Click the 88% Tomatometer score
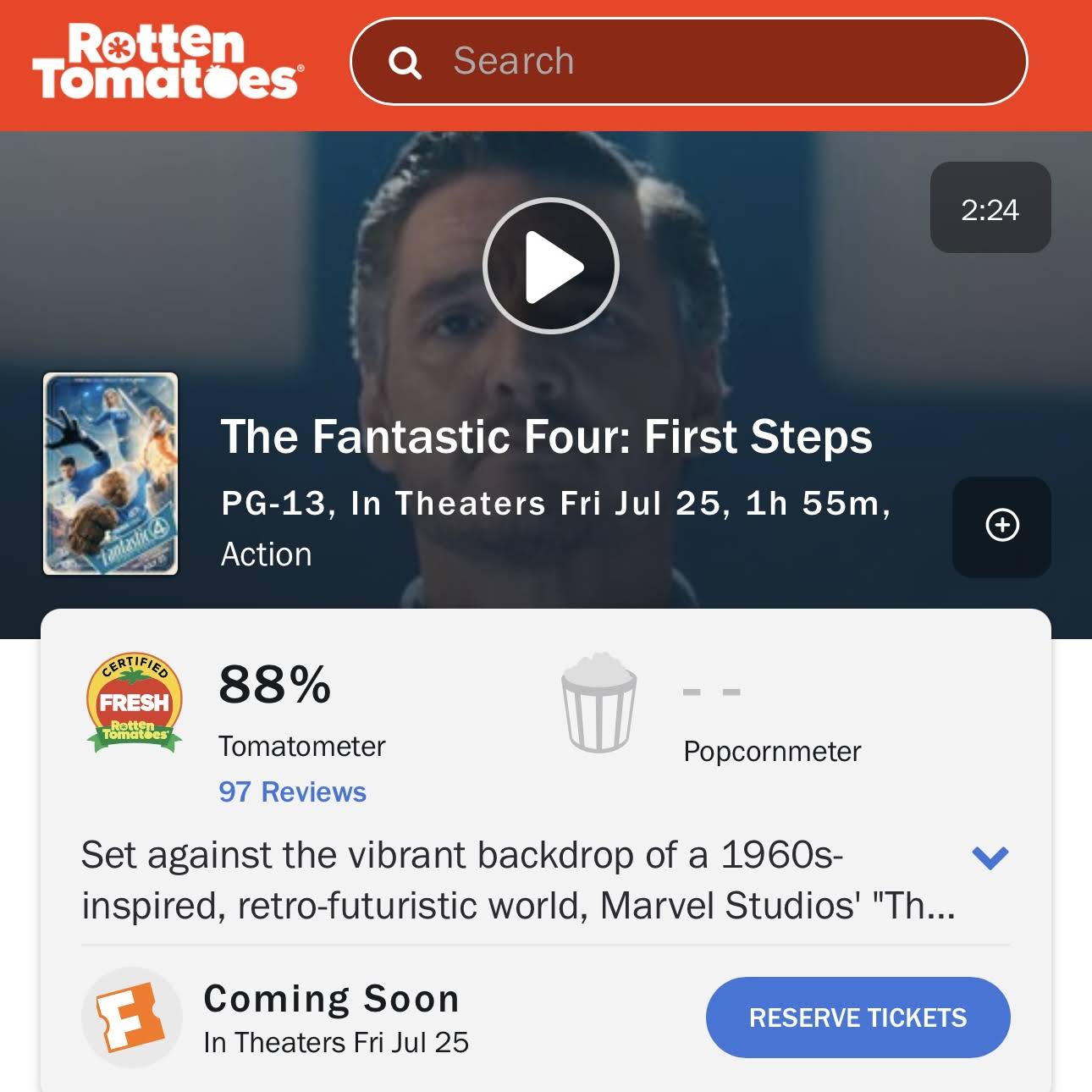This screenshot has height=1092, width=1092. pyautogui.click(x=275, y=684)
